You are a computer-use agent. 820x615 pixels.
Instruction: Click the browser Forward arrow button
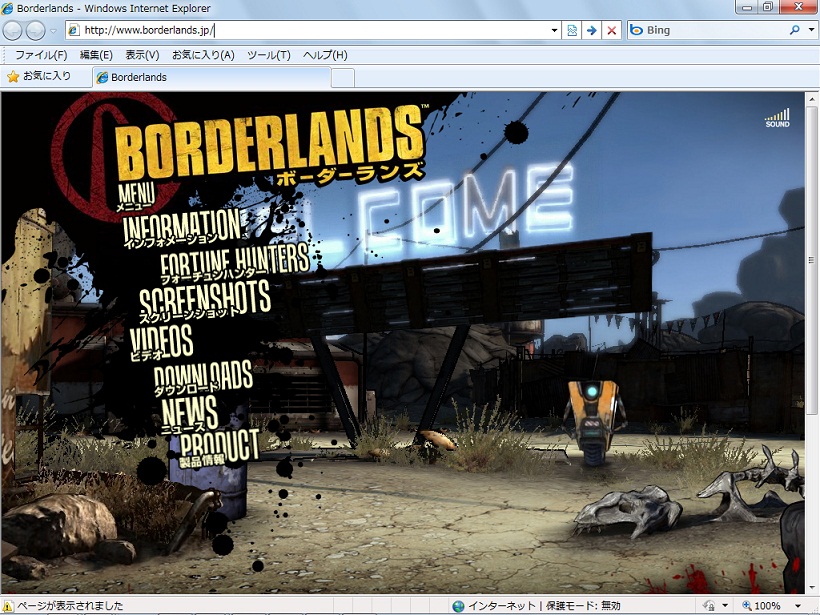coord(36,30)
